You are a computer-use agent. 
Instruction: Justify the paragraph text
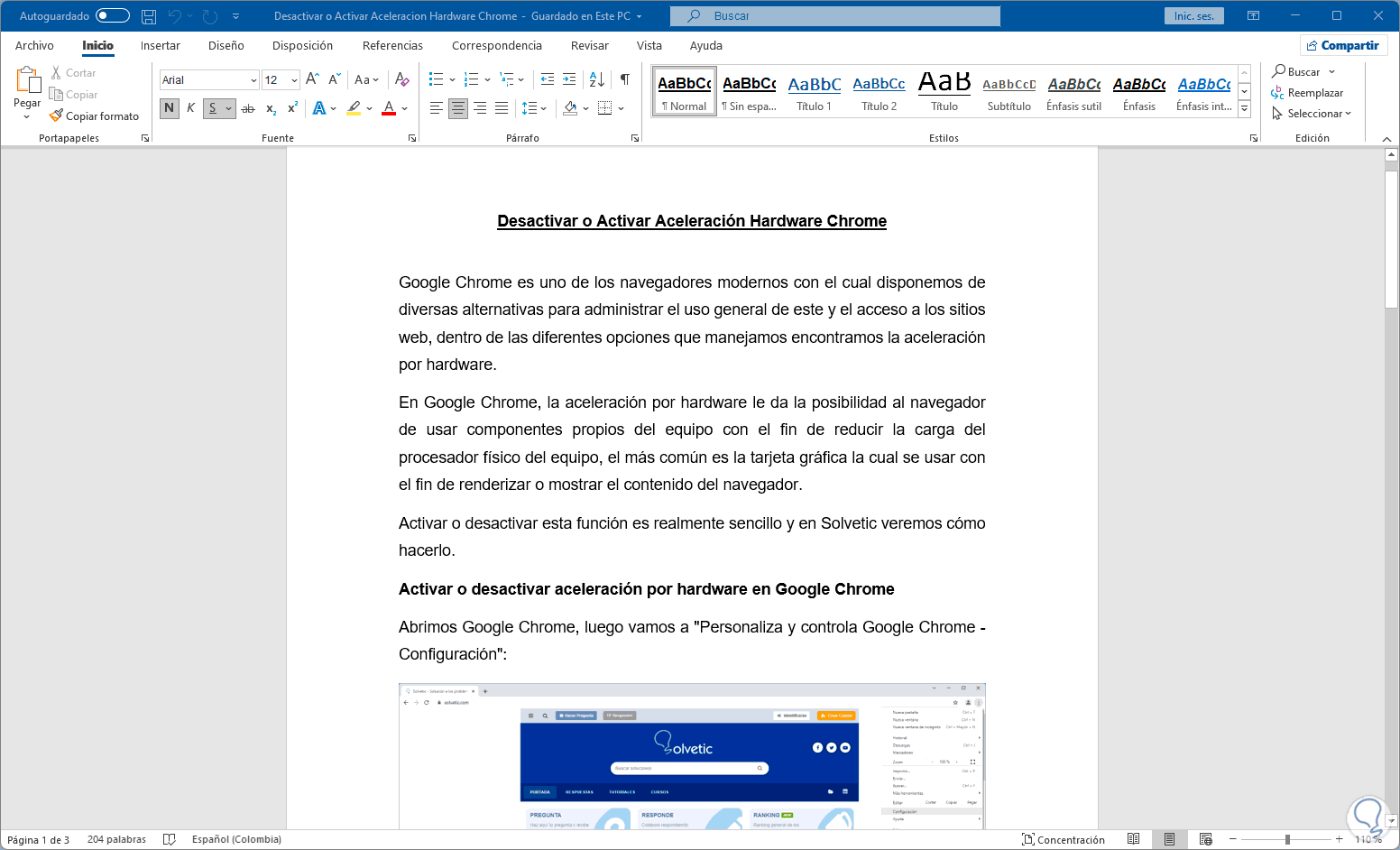click(x=502, y=108)
